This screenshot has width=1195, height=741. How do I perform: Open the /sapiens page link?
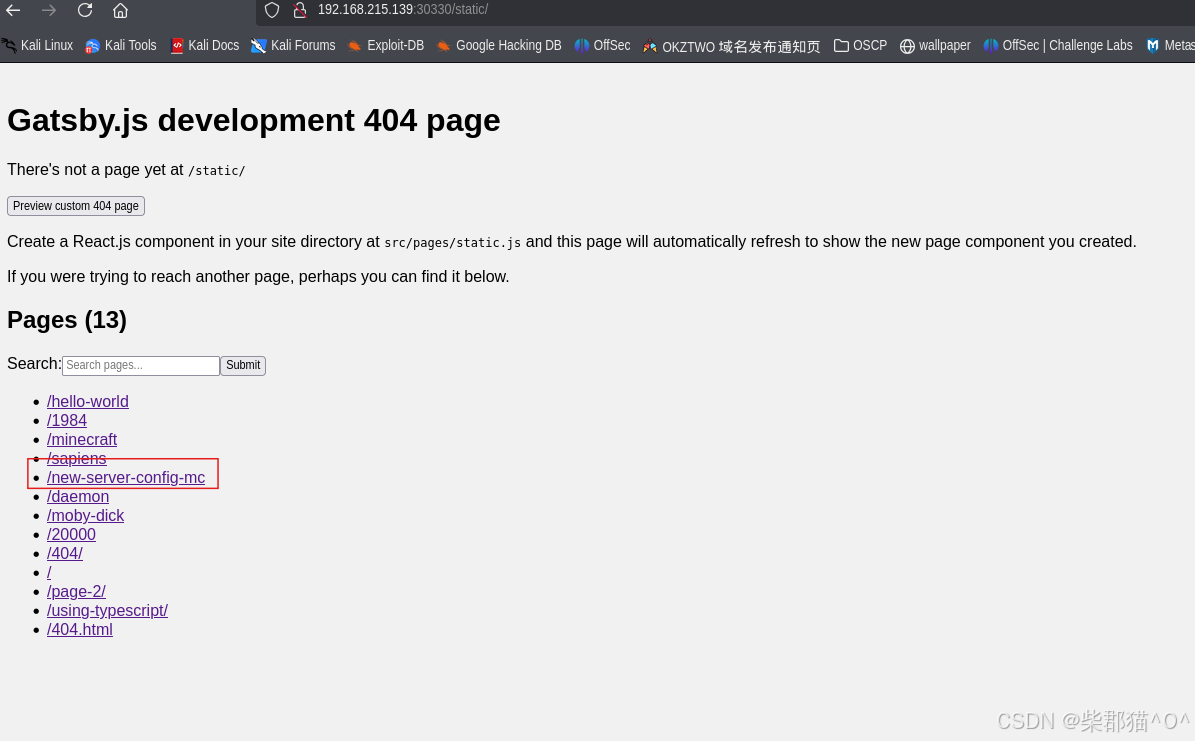tap(76, 459)
